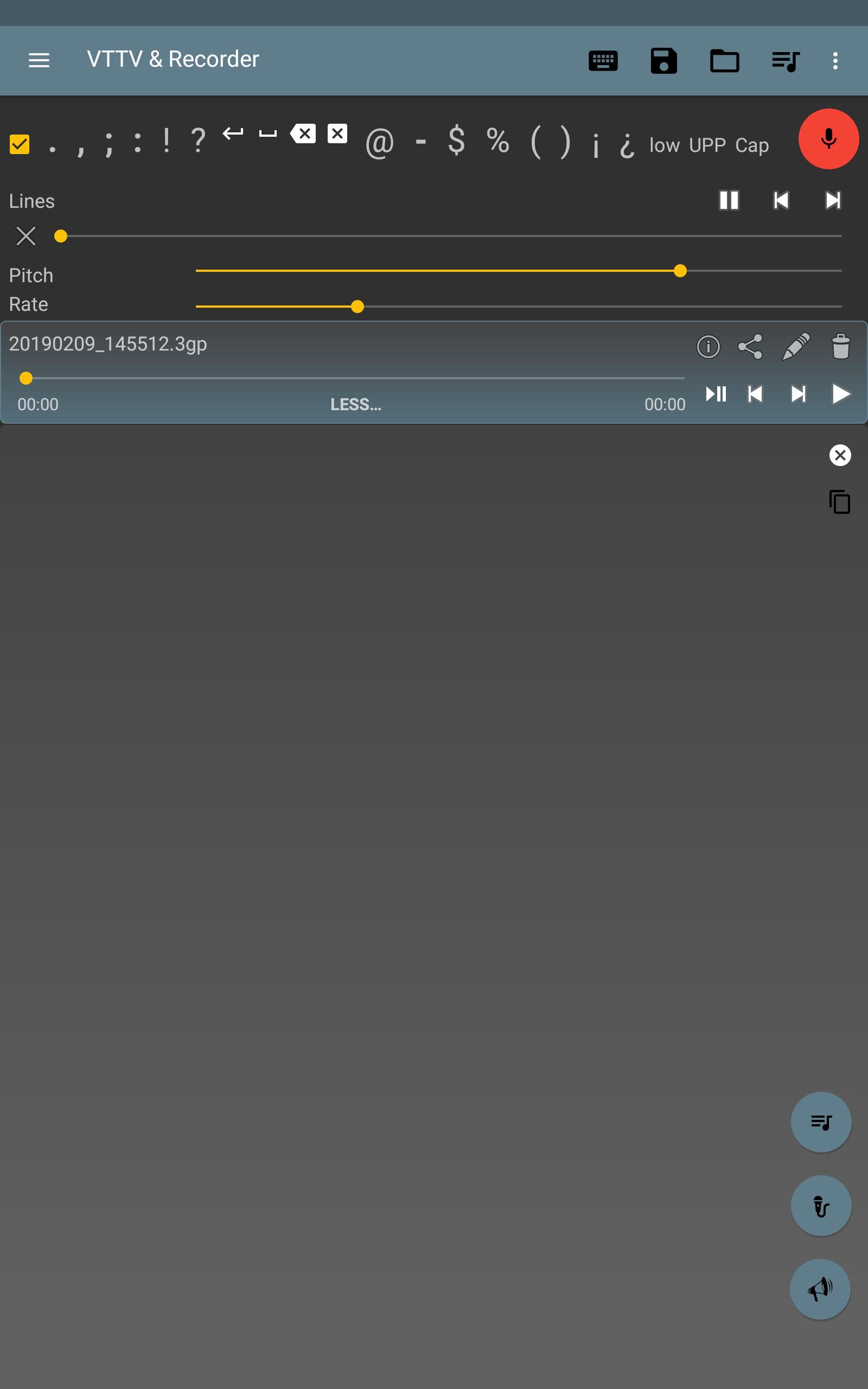Image resolution: width=868 pixels, height=1389 pixels.
Task: Open the folder icon in toolbar
Action: point(724,60)
